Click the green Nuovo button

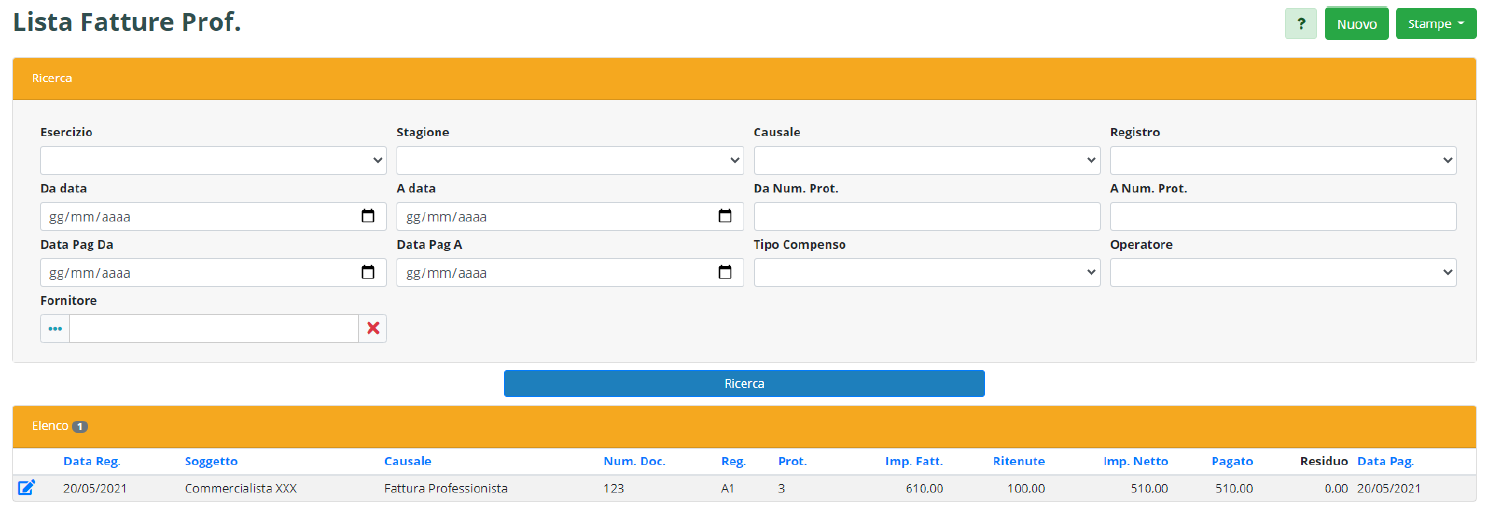tap(1356, 24)
